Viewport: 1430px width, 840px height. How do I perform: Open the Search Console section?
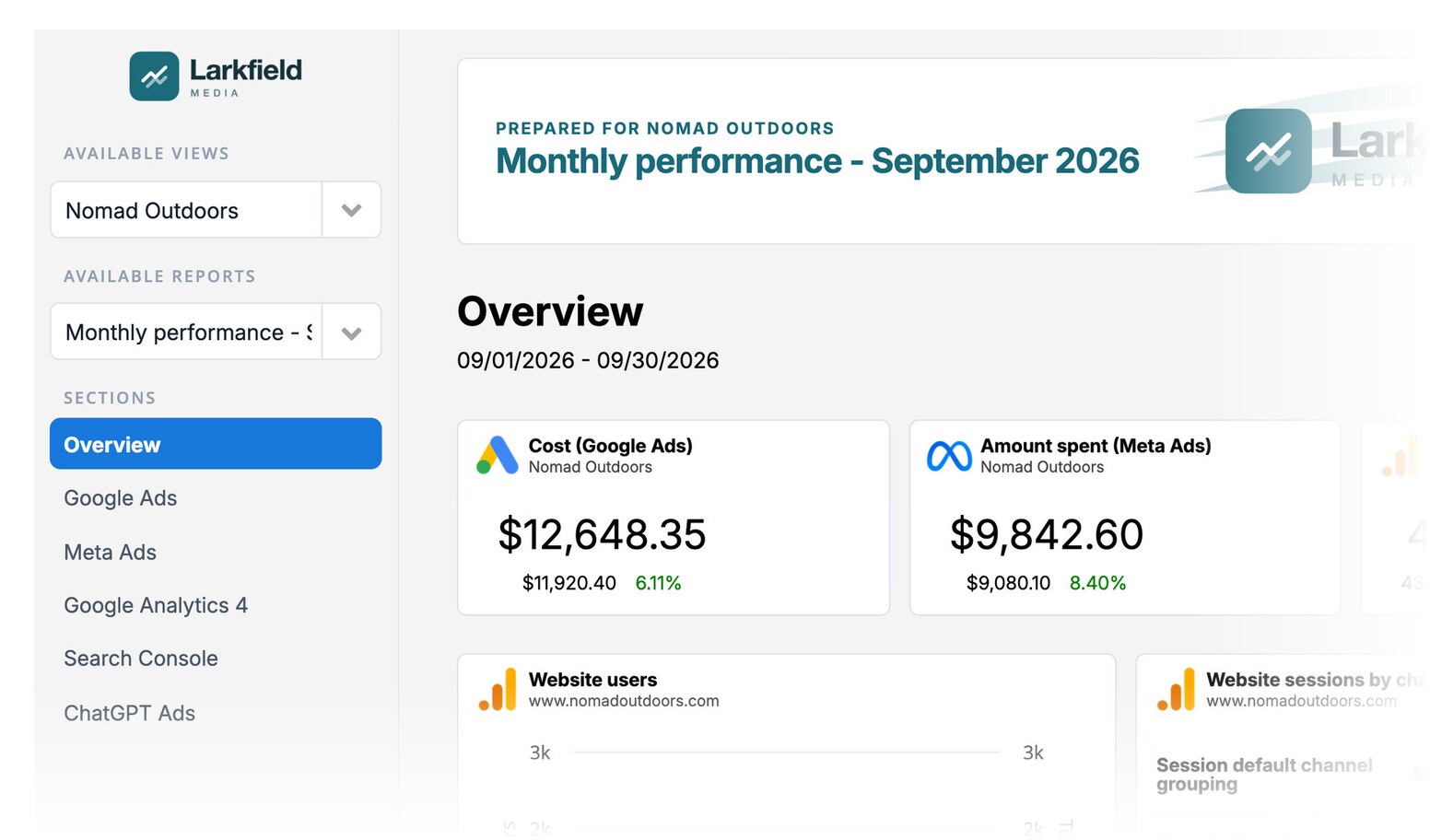pos(141,659)
